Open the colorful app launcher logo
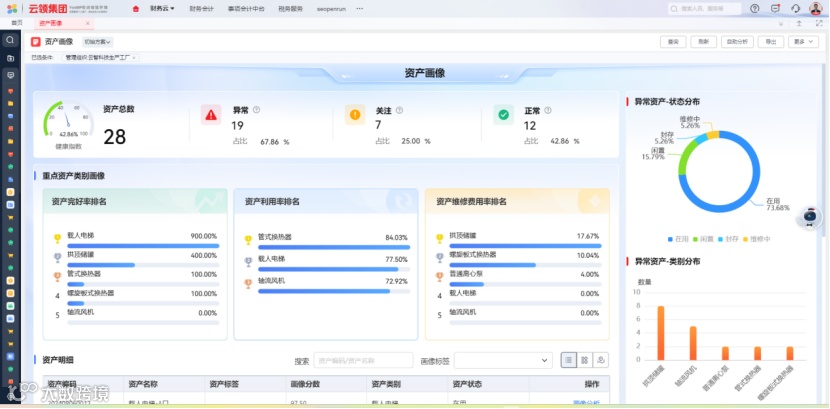Viewport: 830px width, 409px height. tap(12, 8)
